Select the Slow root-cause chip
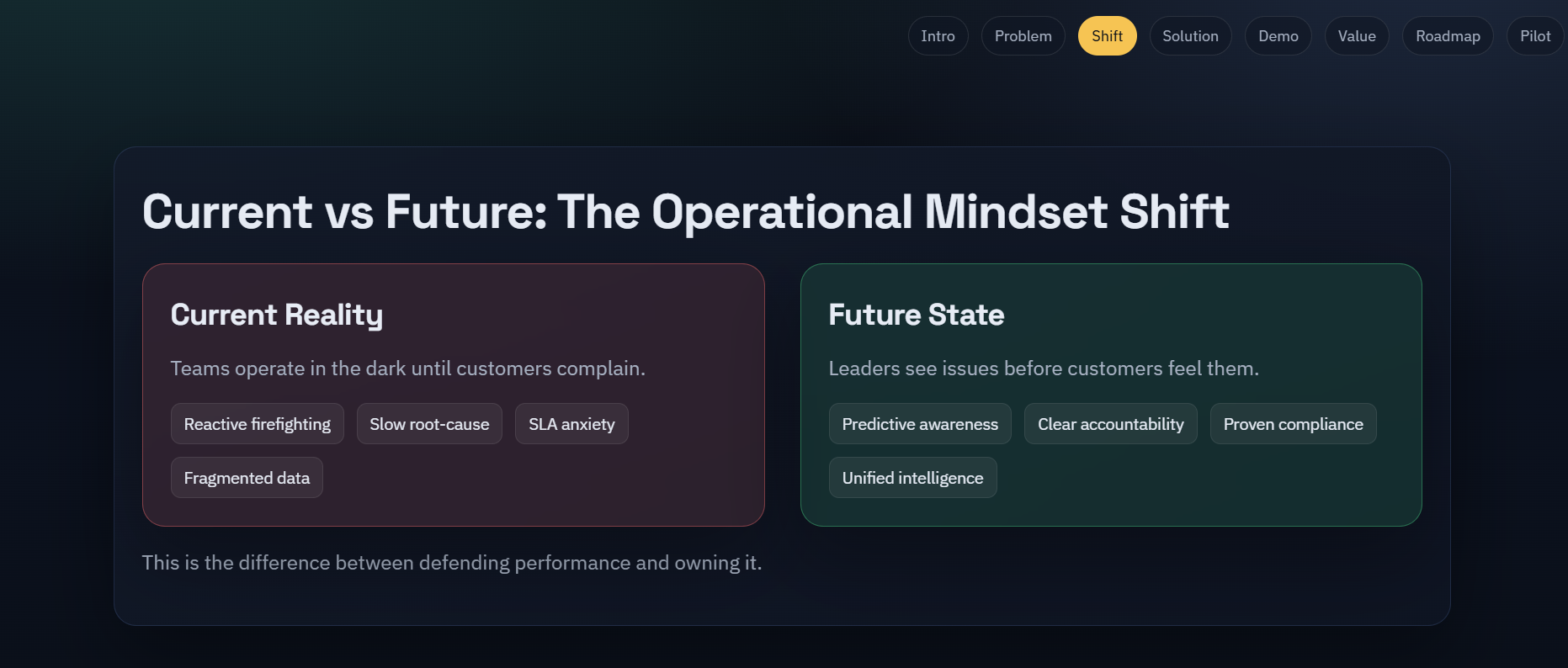1568x668 pixels. coord(429,424)
